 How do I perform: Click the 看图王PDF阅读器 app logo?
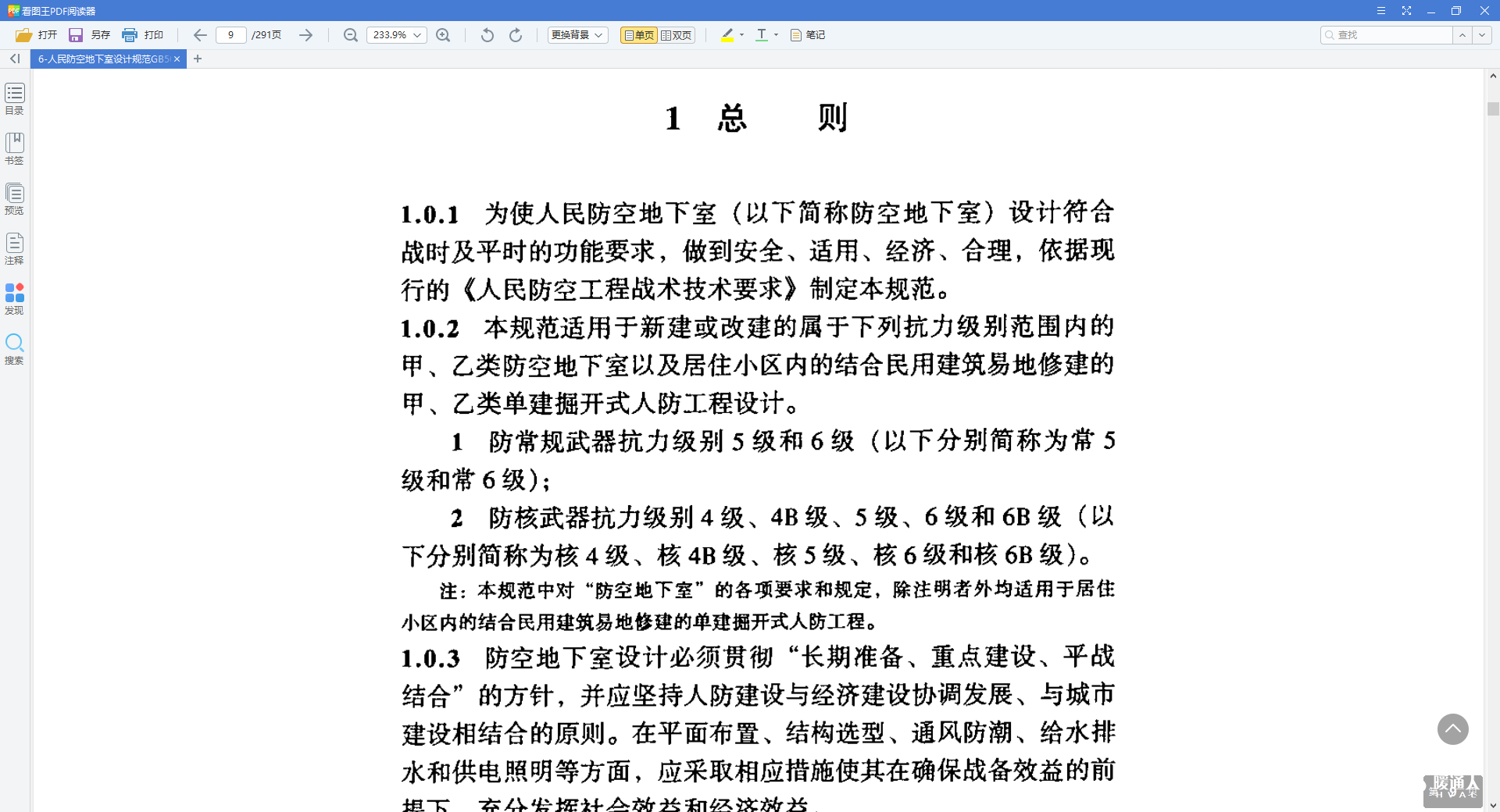[x=13, y=10]
